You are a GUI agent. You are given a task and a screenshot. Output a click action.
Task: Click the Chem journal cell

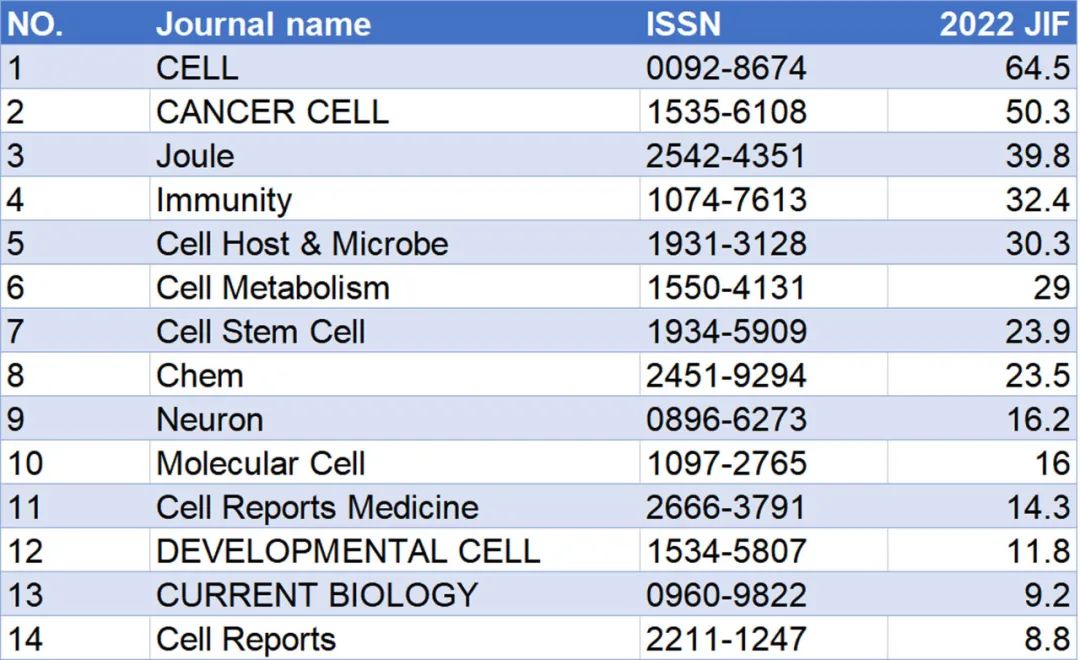(394, 375)
